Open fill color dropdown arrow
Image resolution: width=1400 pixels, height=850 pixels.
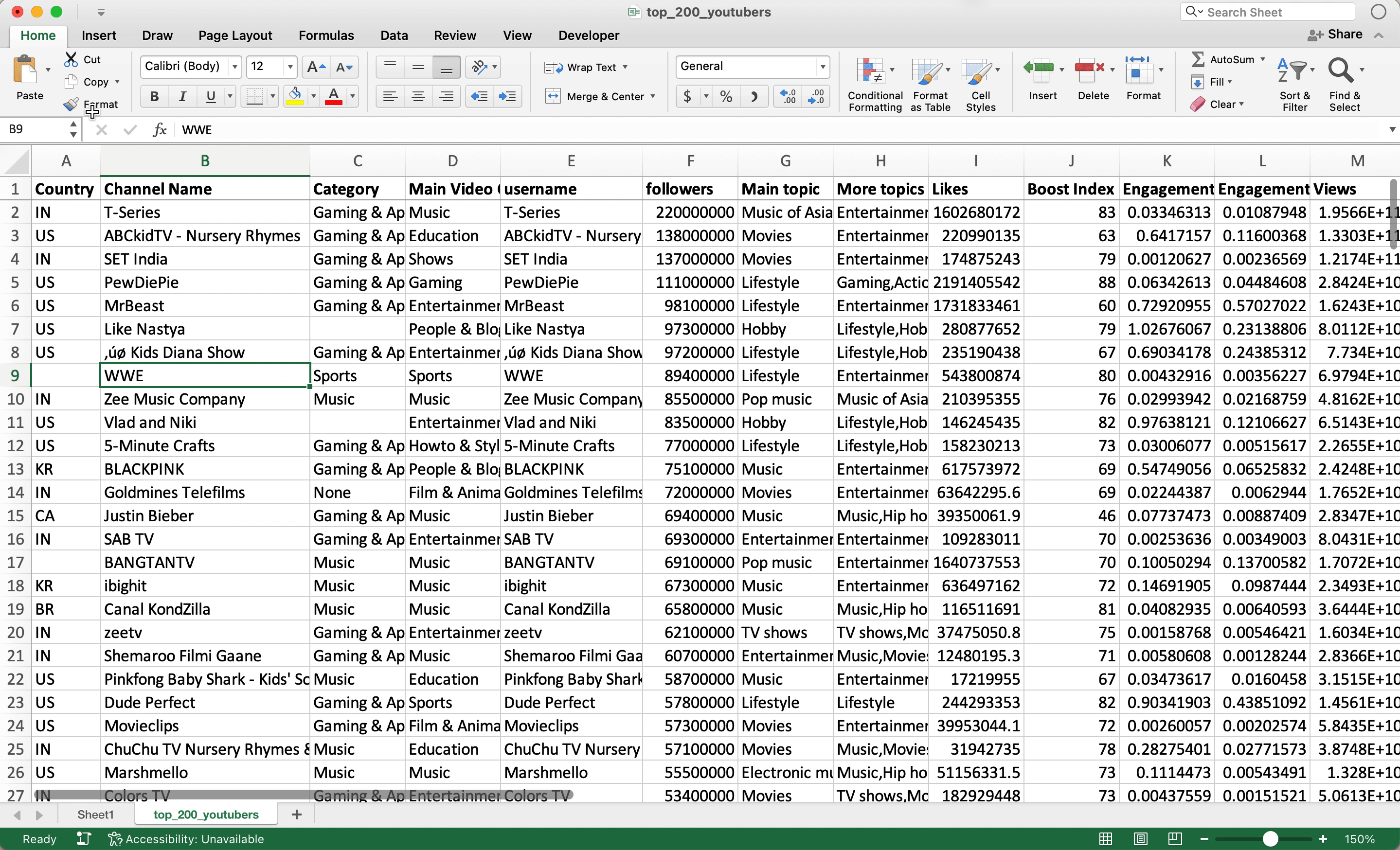tap(313, 97)
